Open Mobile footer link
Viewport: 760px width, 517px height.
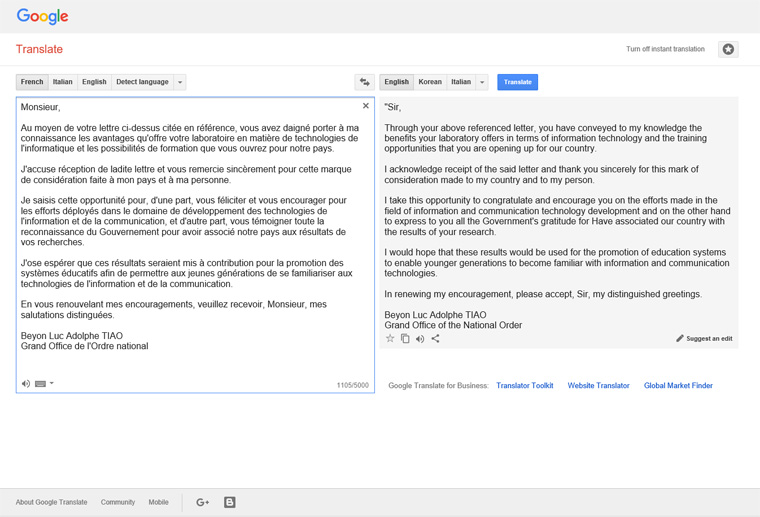tap(158, 502)
